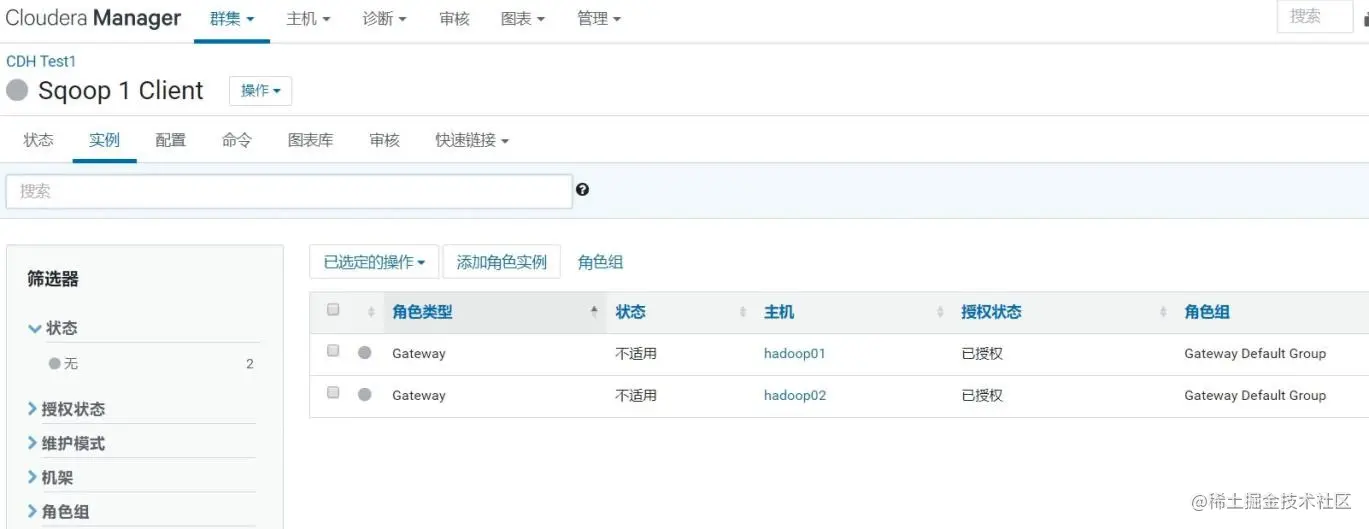Screen dimensions: 1369x529
Task: Click the 角色类型 column header text
Action: [422, 312]
